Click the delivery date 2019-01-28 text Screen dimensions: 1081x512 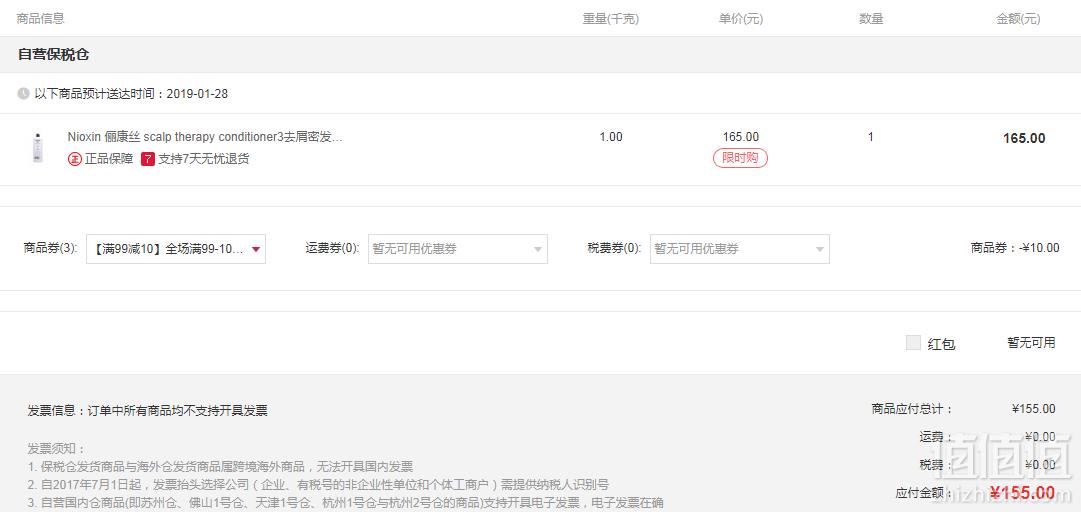196,94
